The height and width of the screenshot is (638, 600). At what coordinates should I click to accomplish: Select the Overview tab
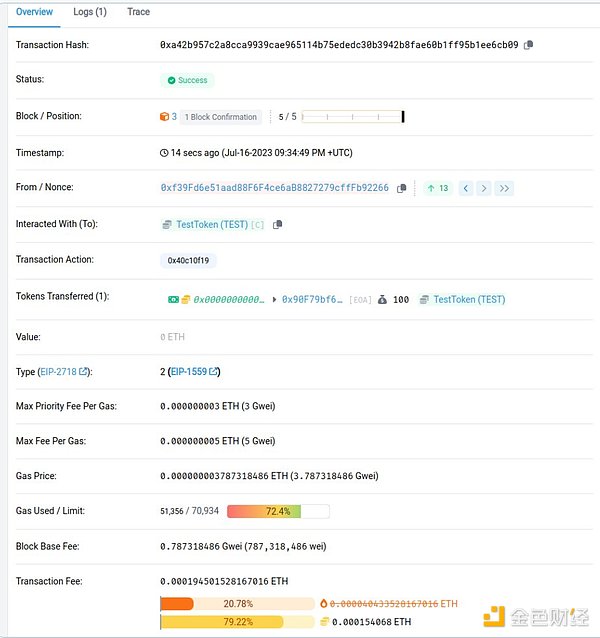click(x=35, y=12)
